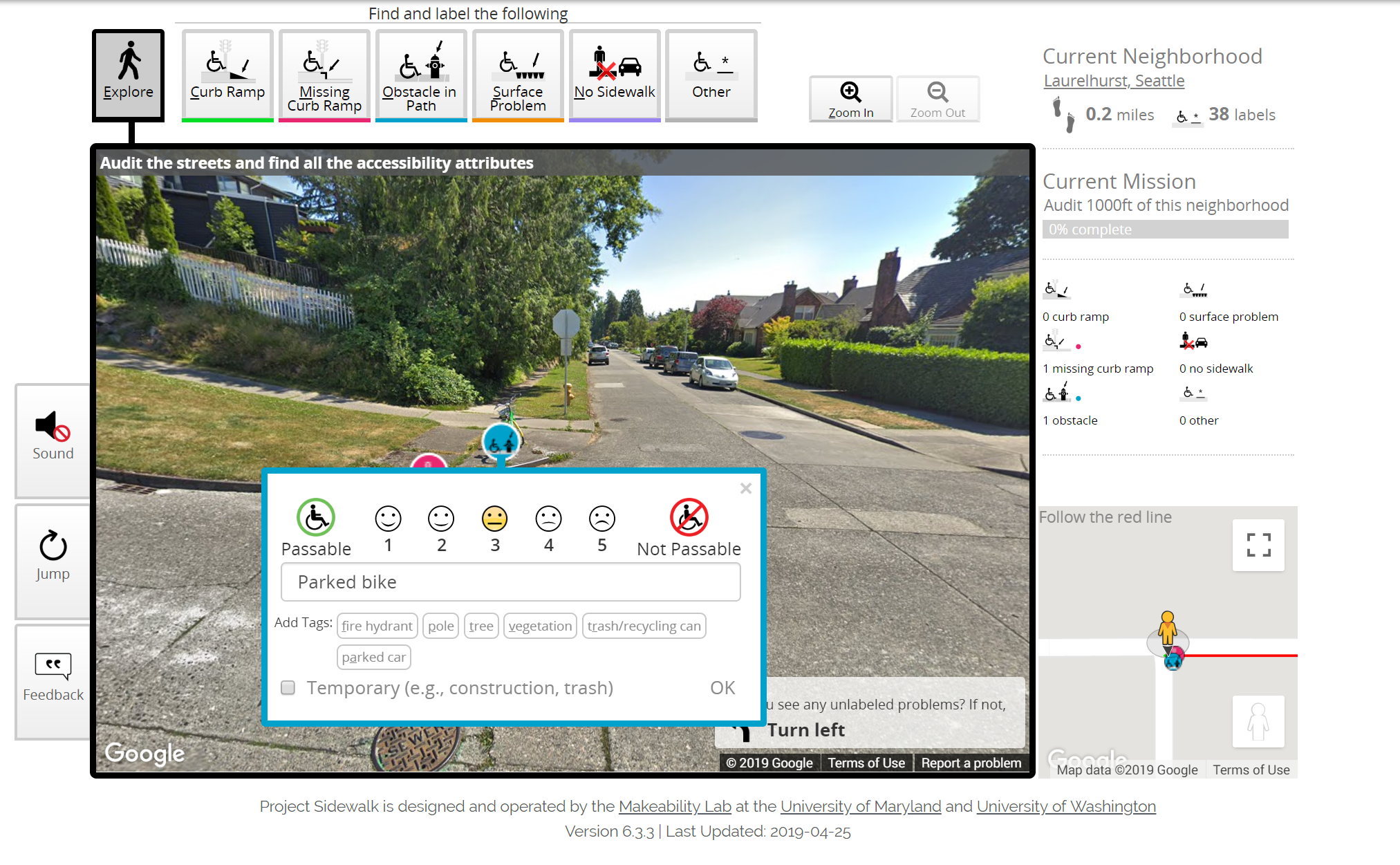Screen dimensions: 1400x865
Task: Mark the obstacle as Not Passable
Action: [x=689, y=517]
